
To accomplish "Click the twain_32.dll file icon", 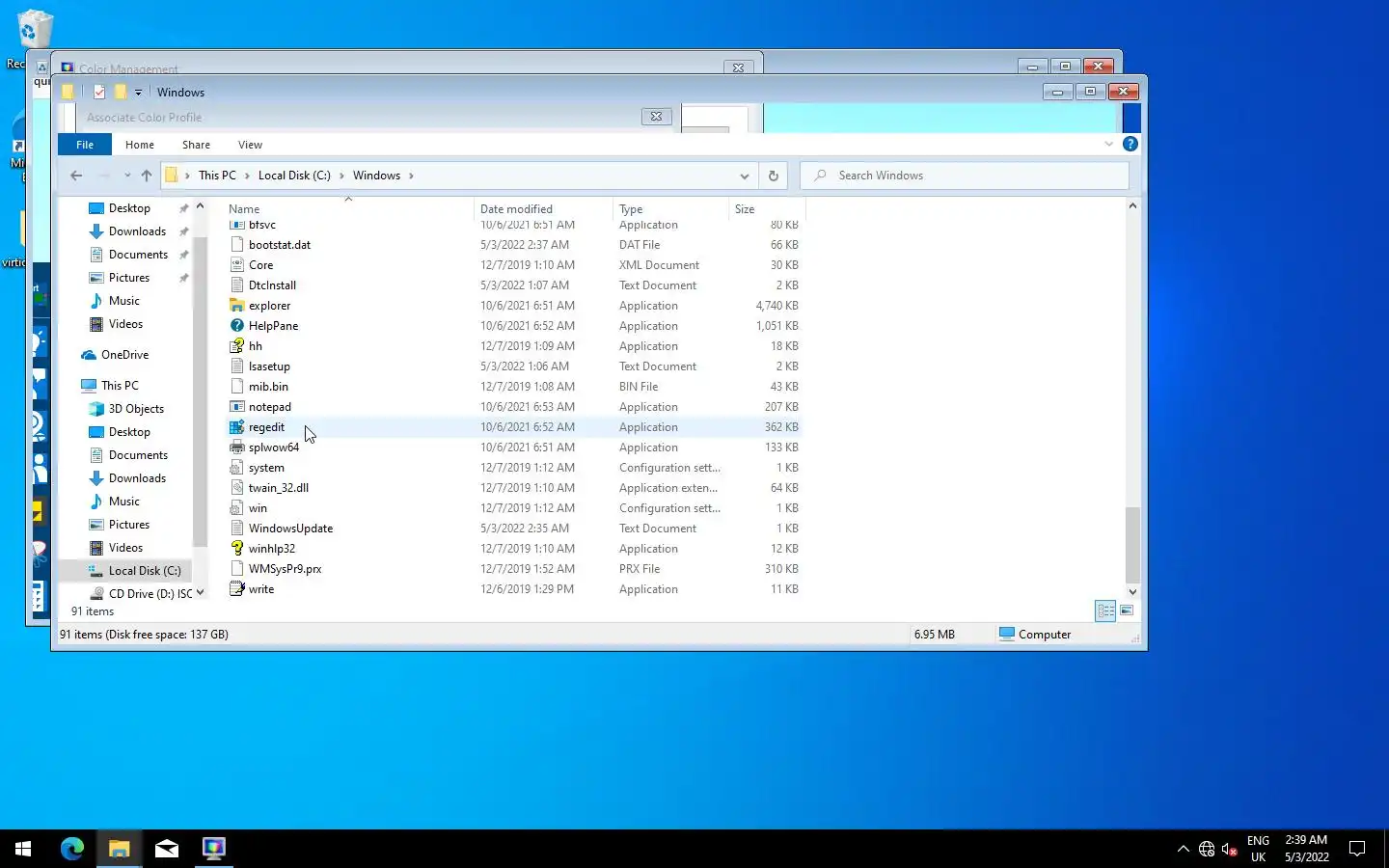I will tap(237, 488).
